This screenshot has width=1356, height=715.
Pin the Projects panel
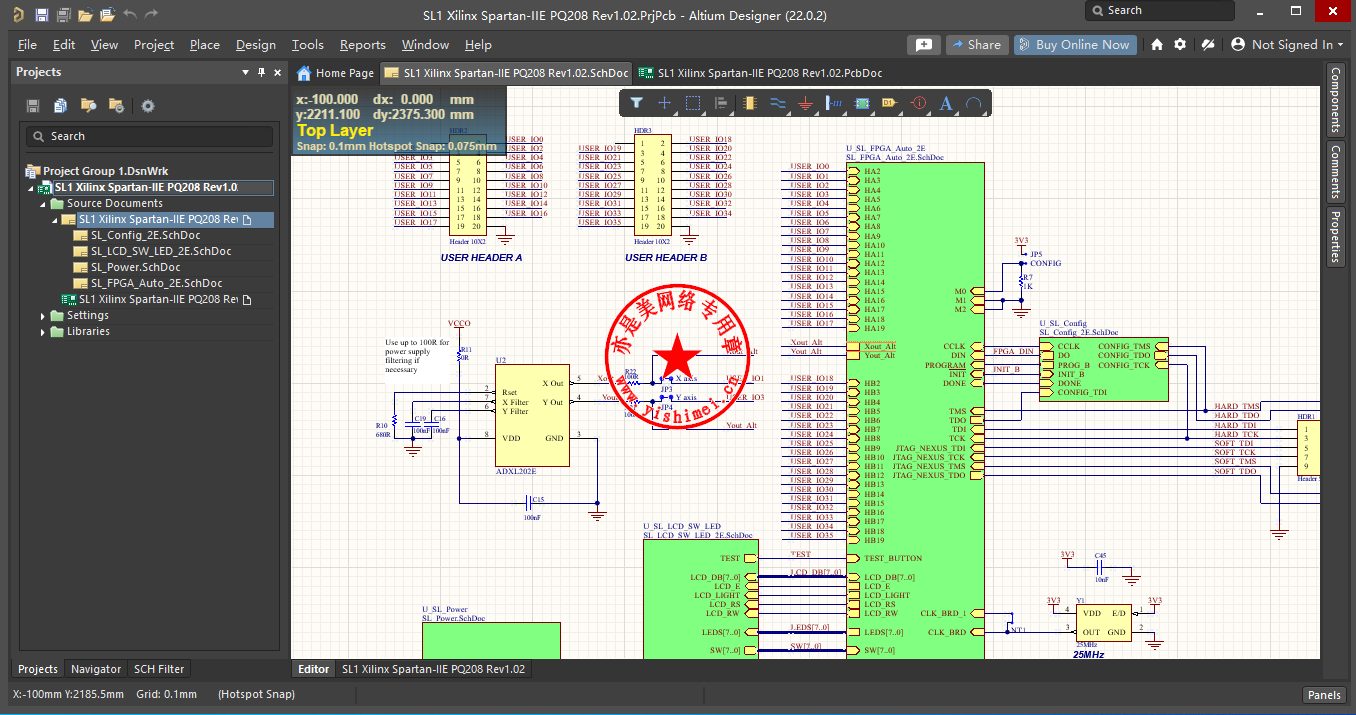tap(262, 72)
